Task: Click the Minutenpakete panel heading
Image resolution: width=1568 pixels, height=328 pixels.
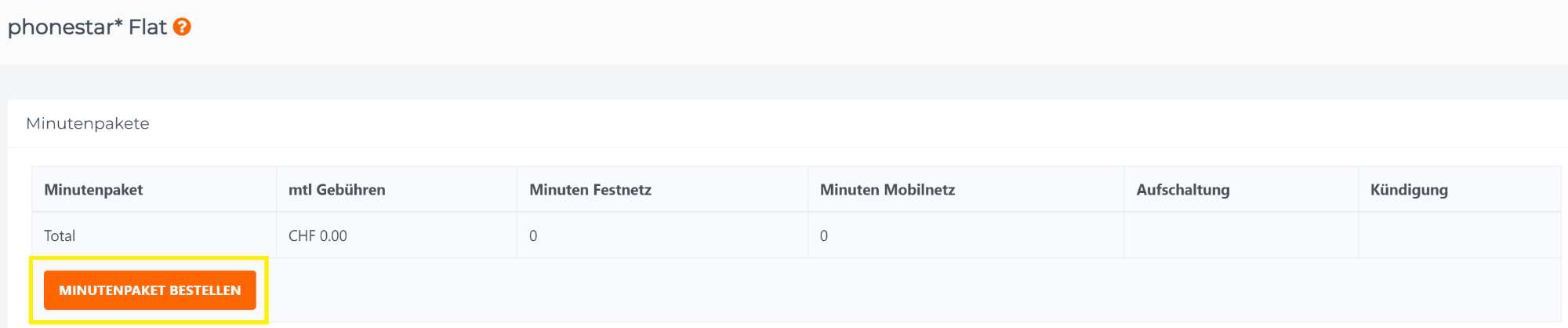Action: pos(88,123)
